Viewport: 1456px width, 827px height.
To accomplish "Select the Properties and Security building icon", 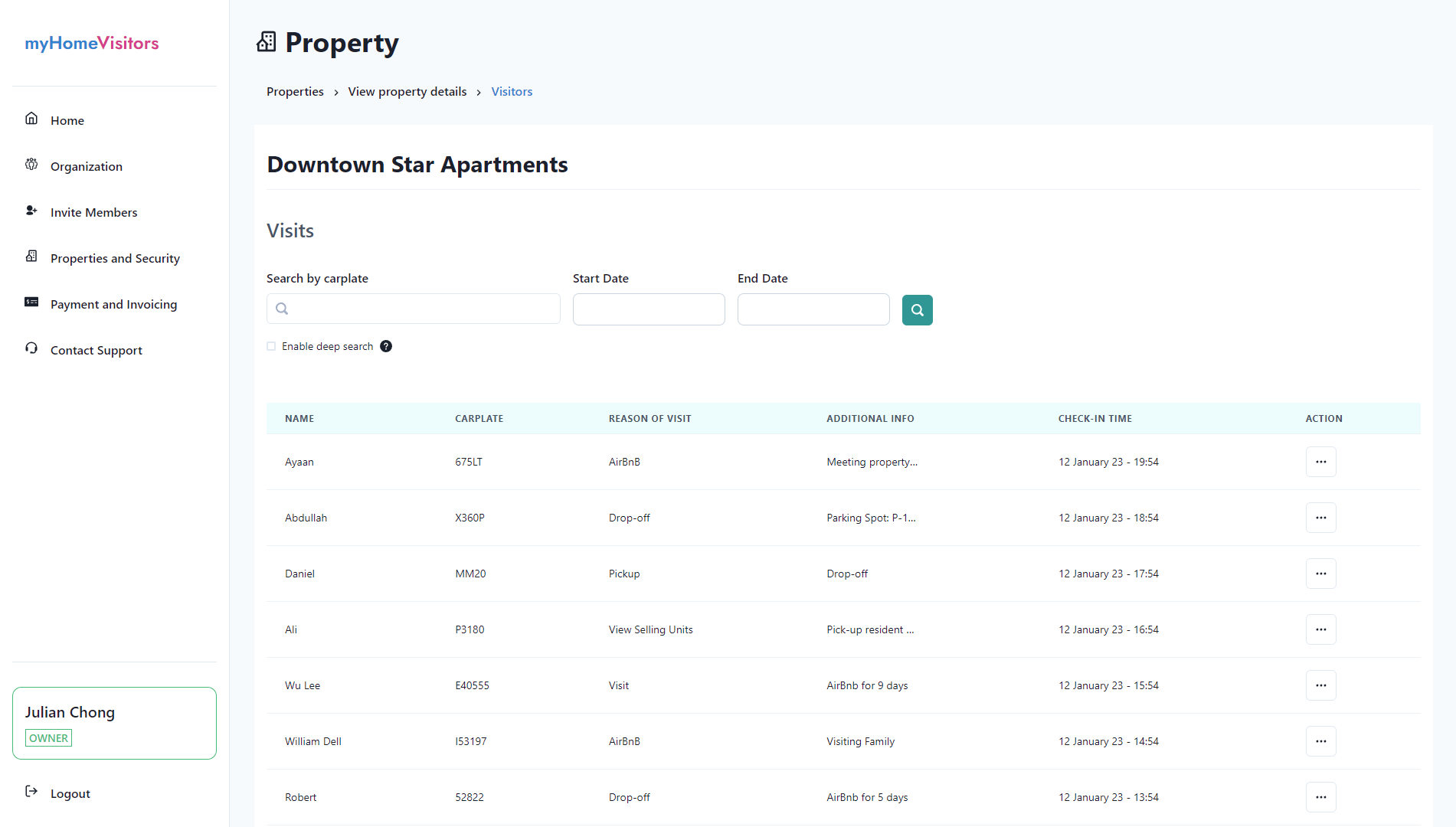I will [31, 256].
